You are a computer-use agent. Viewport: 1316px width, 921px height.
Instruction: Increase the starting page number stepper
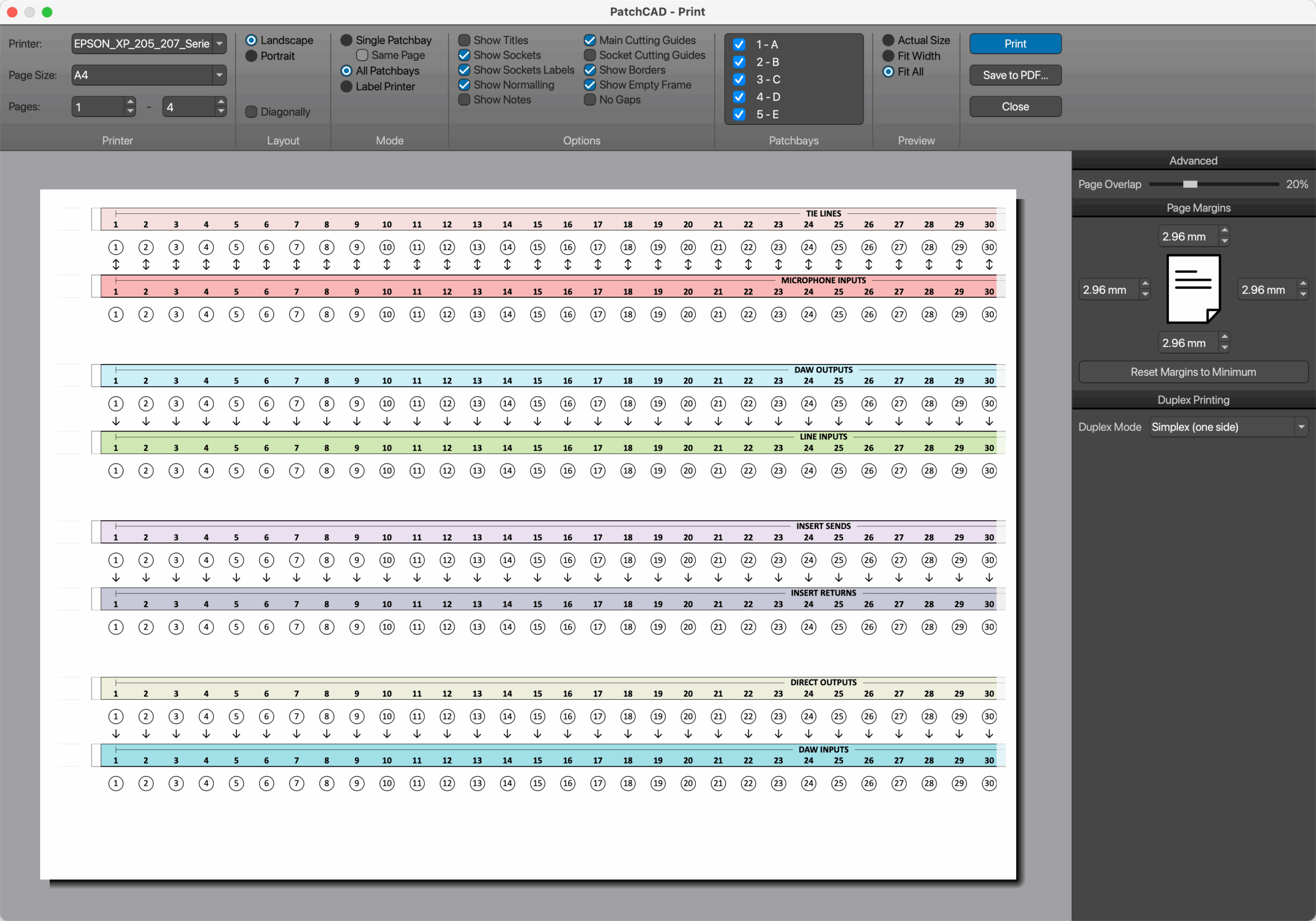pyautogui.click(x=130, y=101)
